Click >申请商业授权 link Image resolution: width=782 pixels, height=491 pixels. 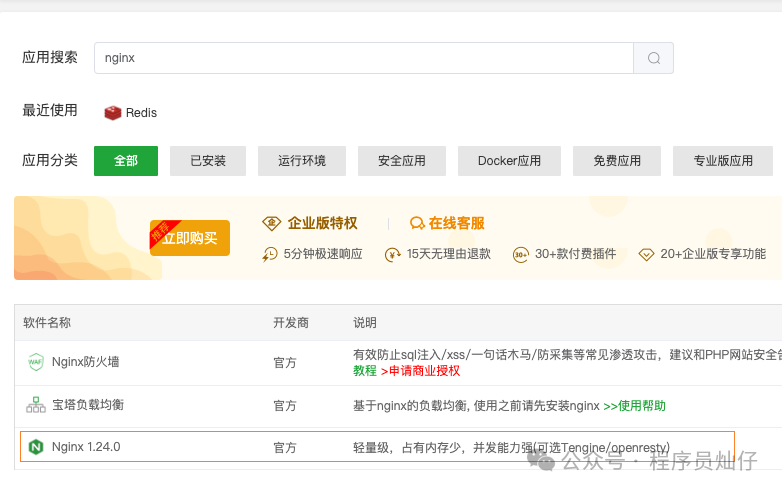pos(420,371)
